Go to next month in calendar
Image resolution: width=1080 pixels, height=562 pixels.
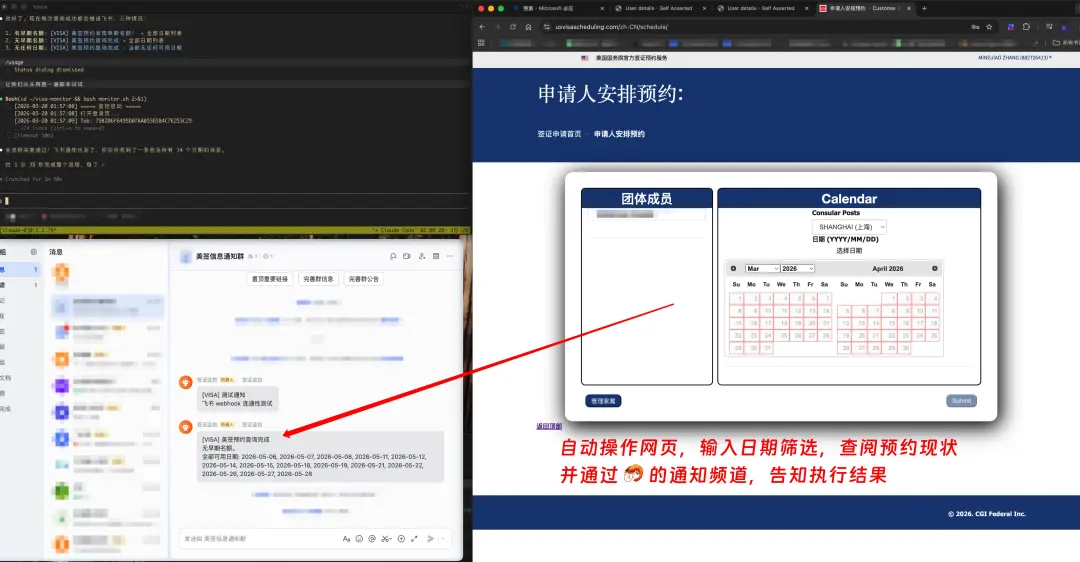(x=935, y=269)
